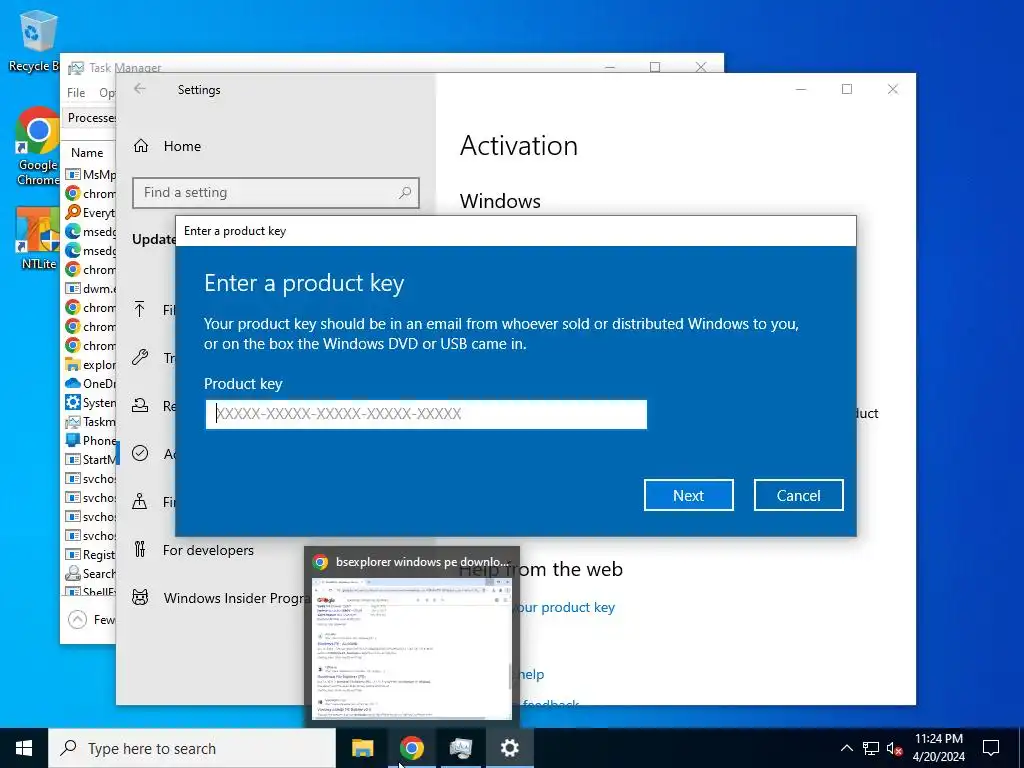Open the notification center icon
Image resolution: width=1024 pixels, height=768 pixels.
[991, 748]
